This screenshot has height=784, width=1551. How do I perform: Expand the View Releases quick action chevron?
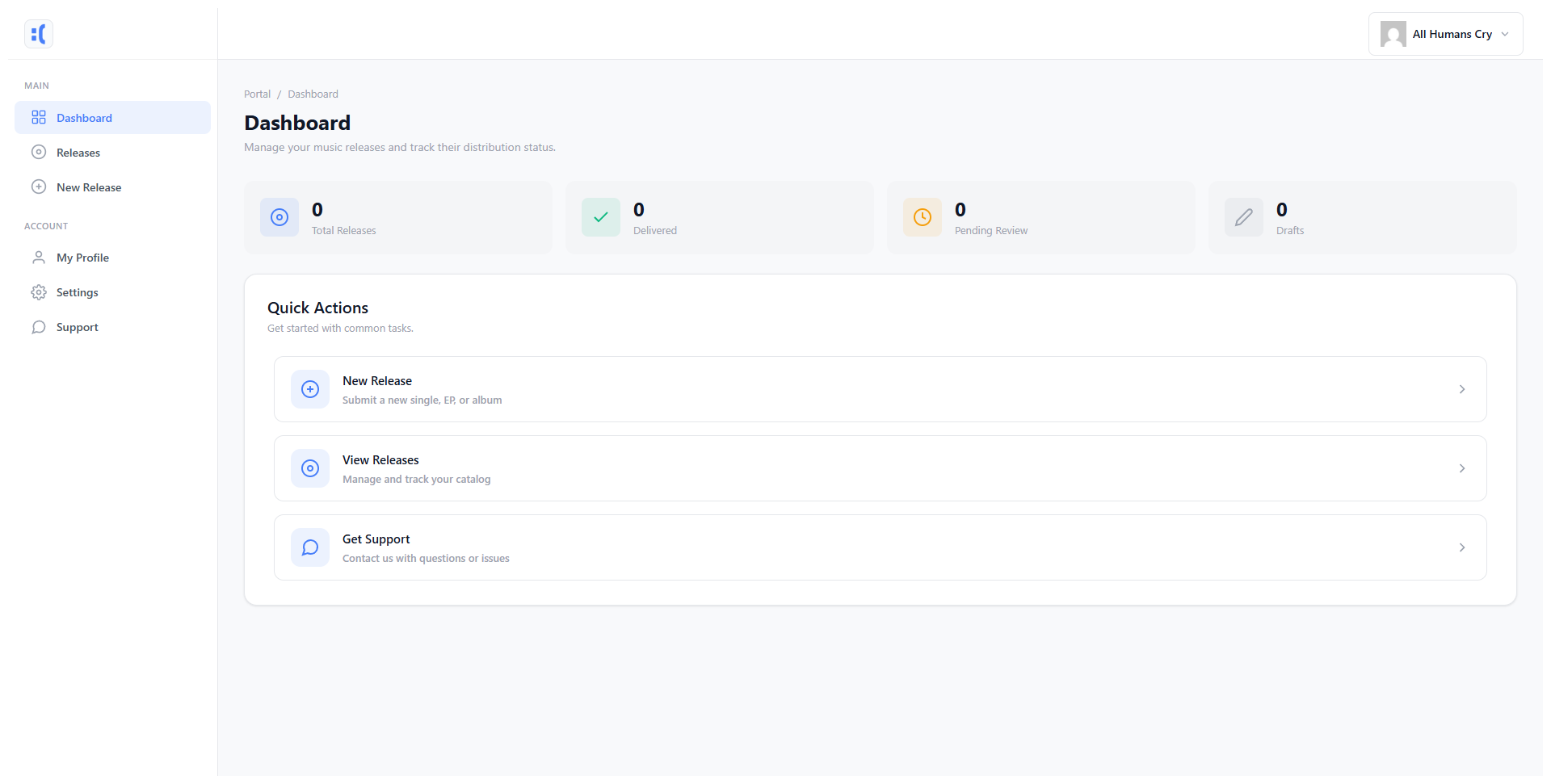[x=1461, y=468]
